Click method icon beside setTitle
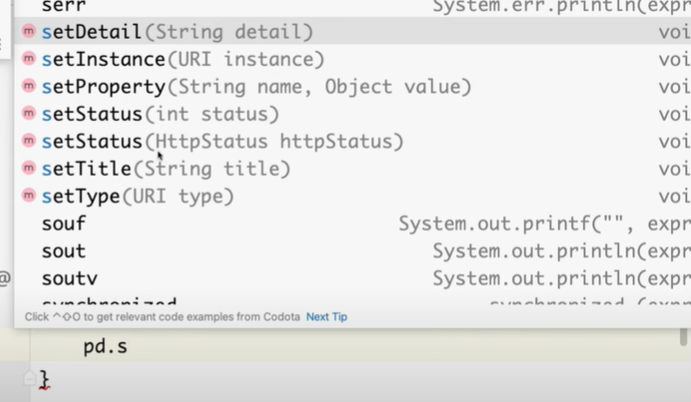Screen dimensions: 691x402 point(29,168)
